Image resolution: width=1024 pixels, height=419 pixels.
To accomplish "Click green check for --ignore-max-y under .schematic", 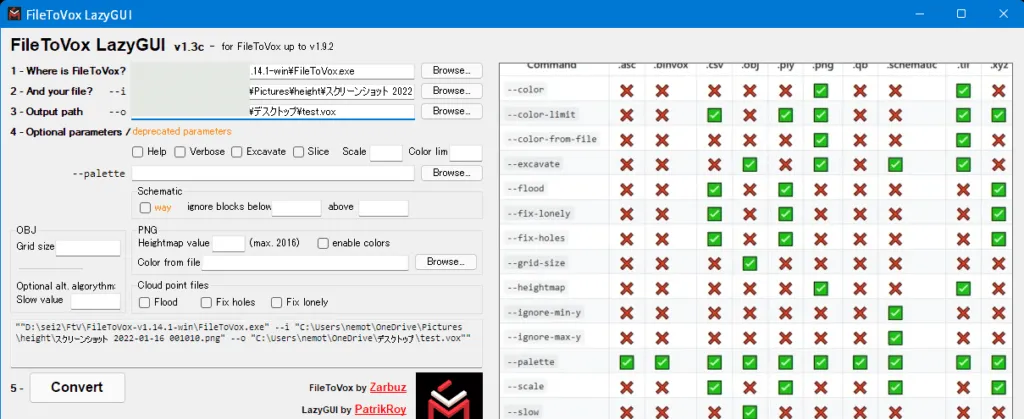I will click(895, 337).
